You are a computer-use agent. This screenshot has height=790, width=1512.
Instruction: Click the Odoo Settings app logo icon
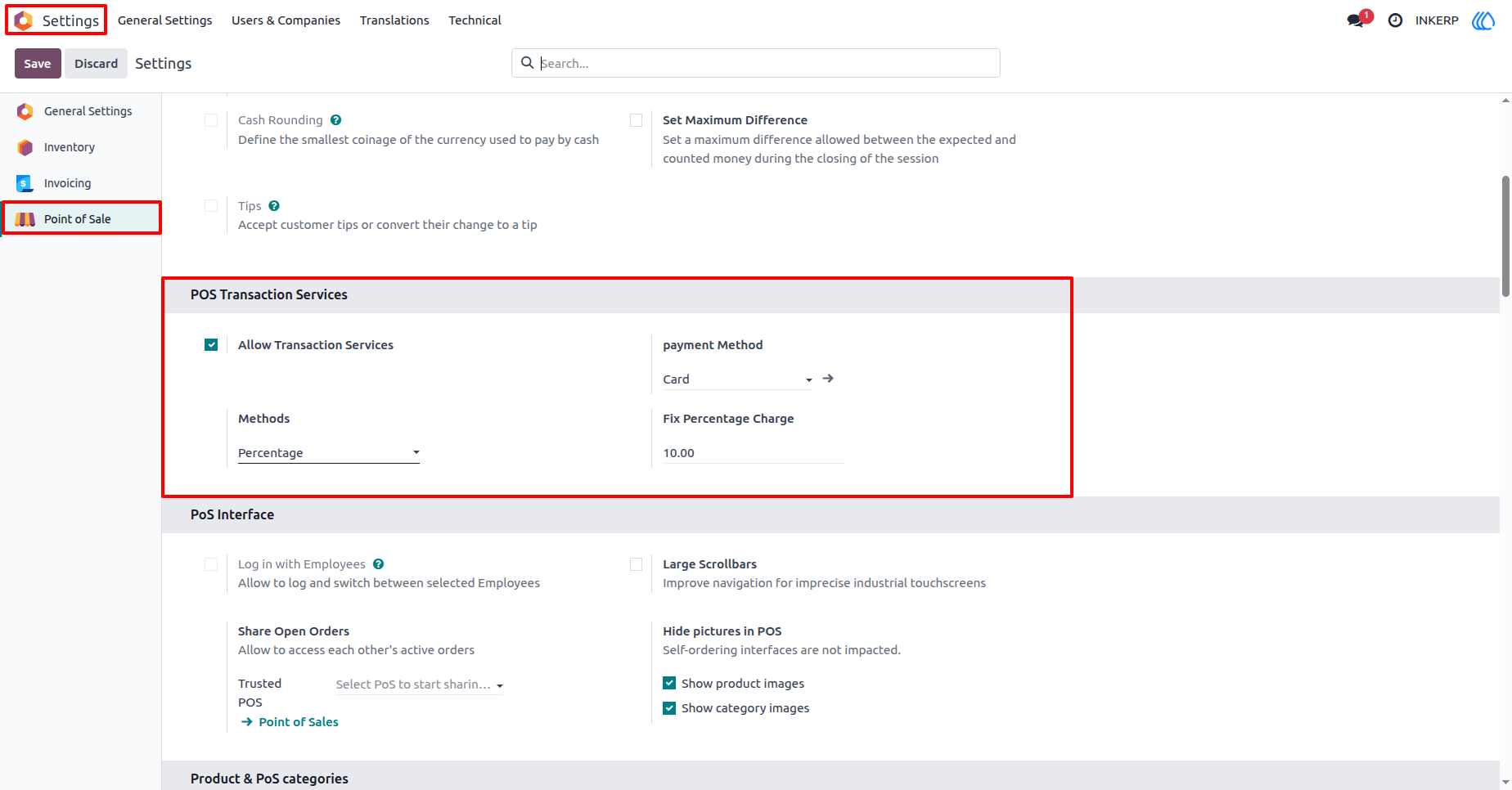pos(24,20)
